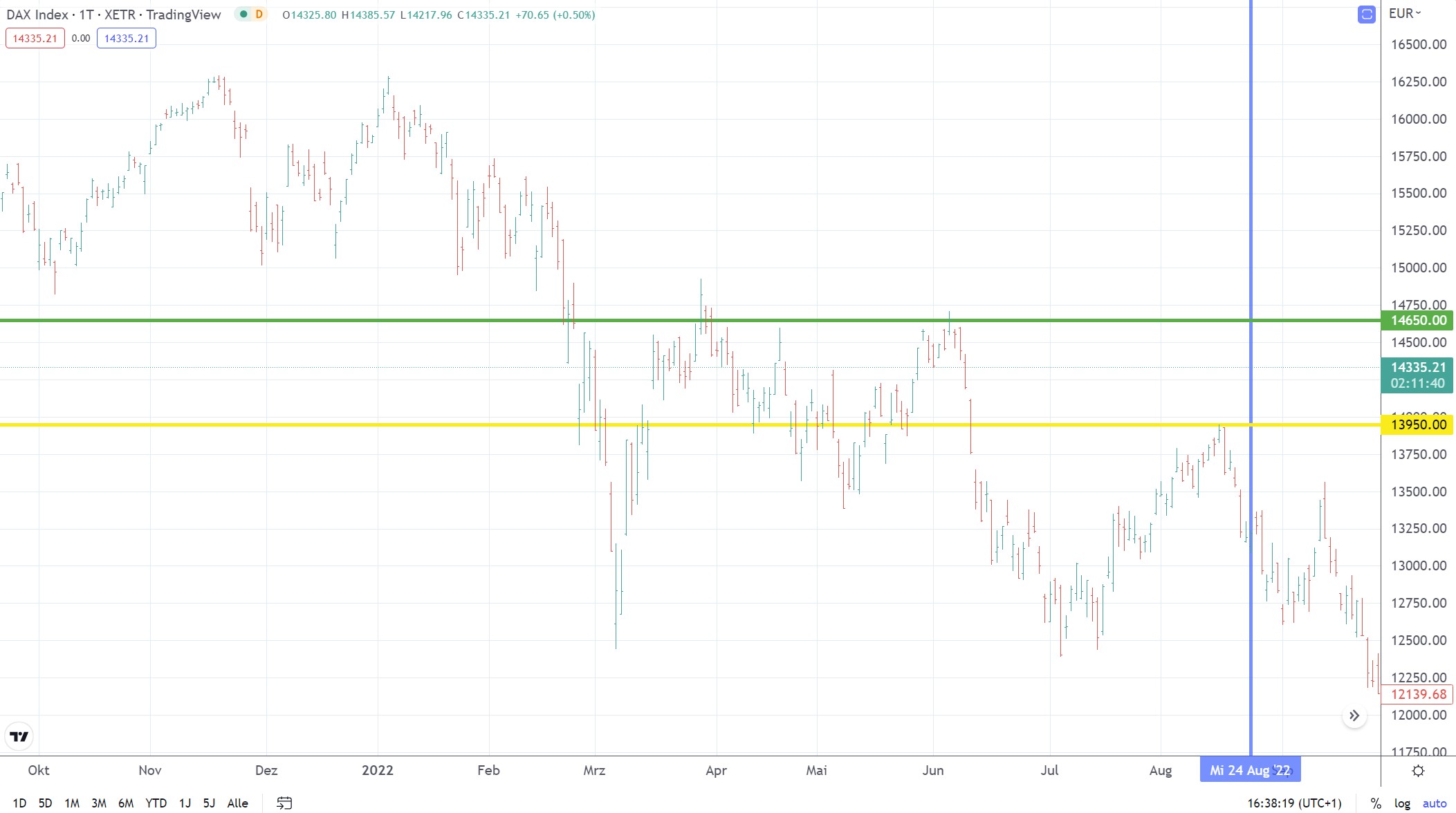Click the Mrz month axis label
This screenshot has width=1456, height=813.
(594, 770)
